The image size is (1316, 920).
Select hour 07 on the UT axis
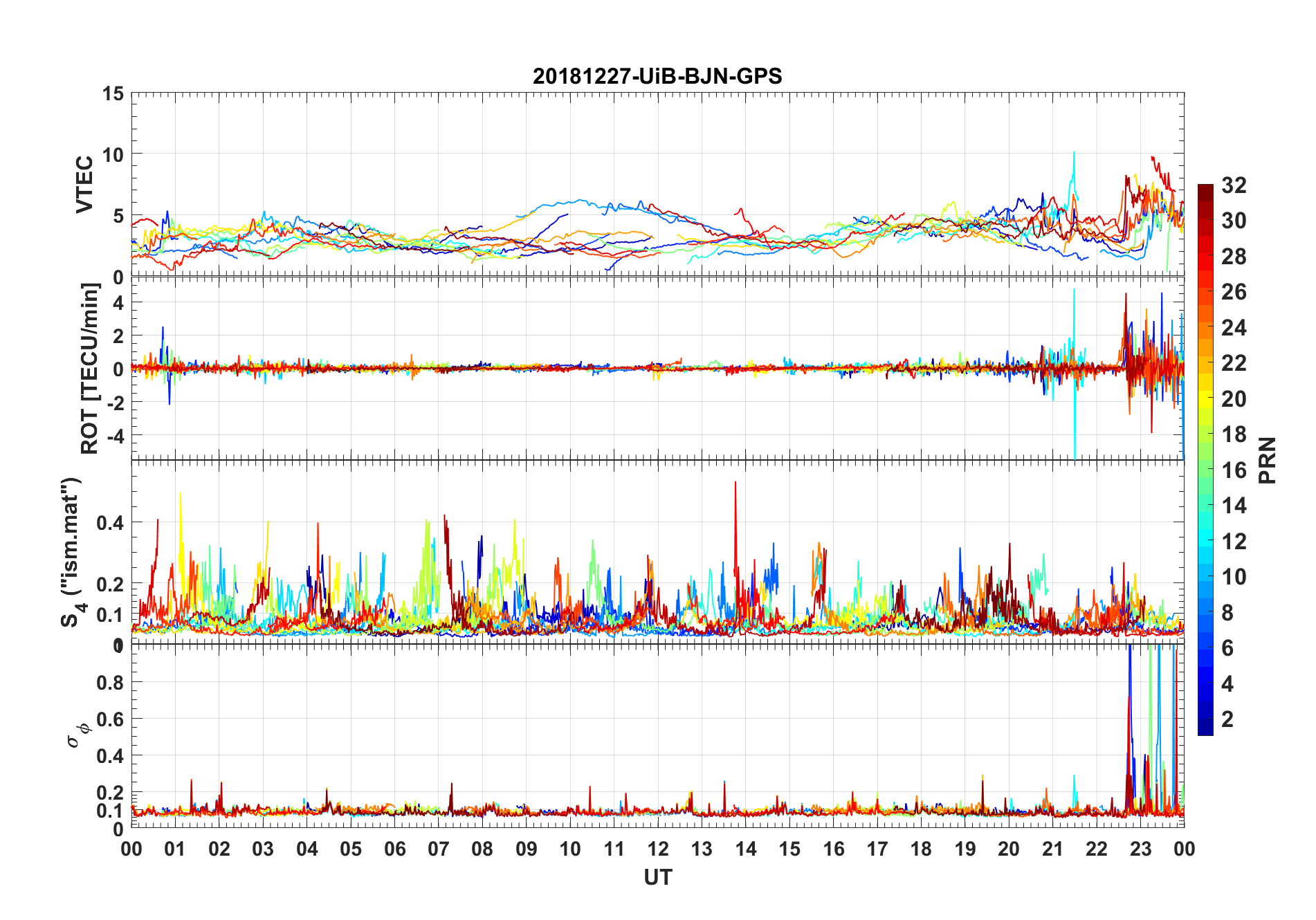439,849
